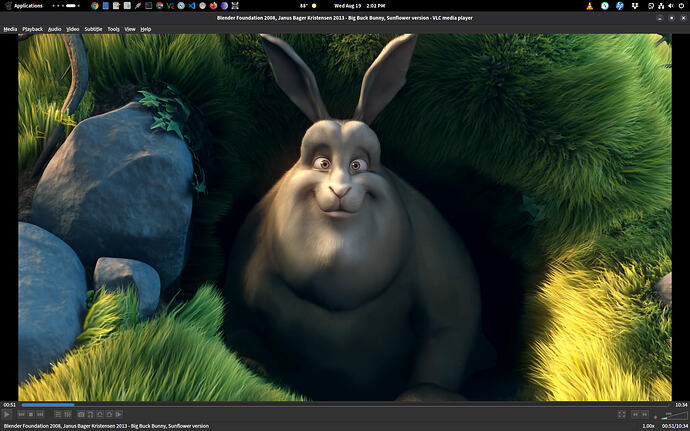The image size is (690, 431).
Task: Open the Media menu
Action: pyautogui.click(x=10, y=29)
